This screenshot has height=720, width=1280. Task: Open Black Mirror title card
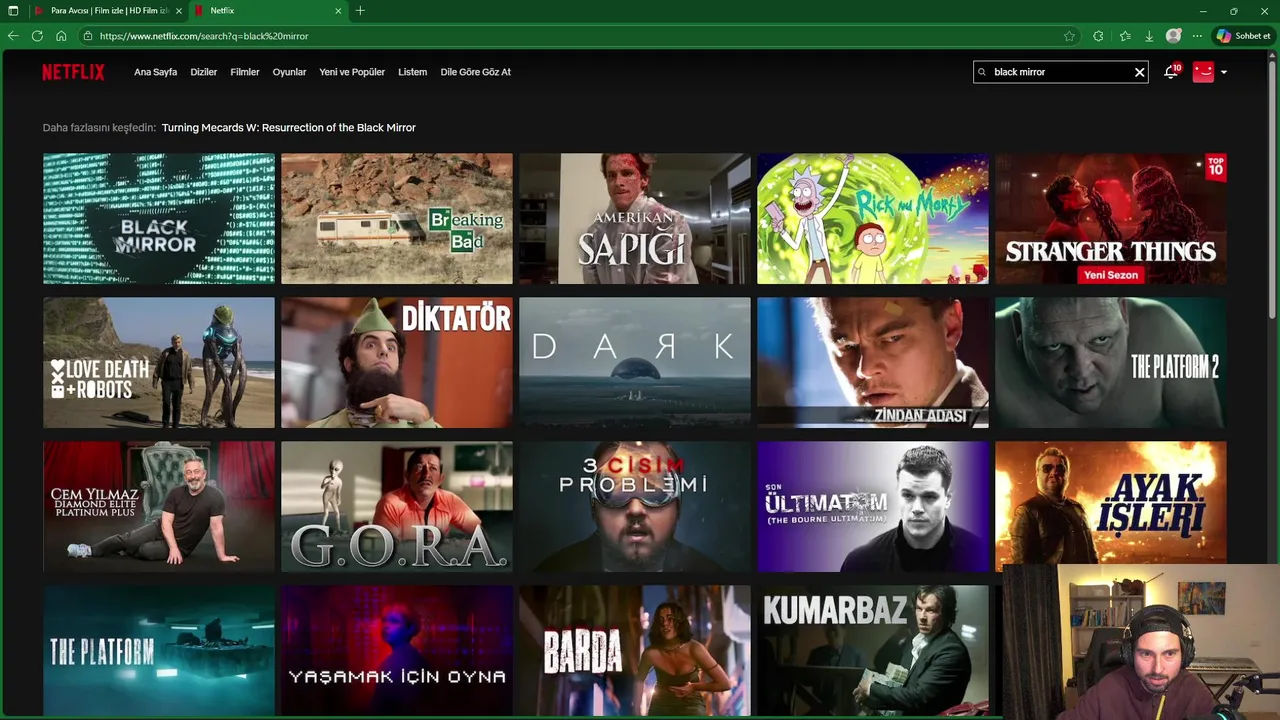159,219
